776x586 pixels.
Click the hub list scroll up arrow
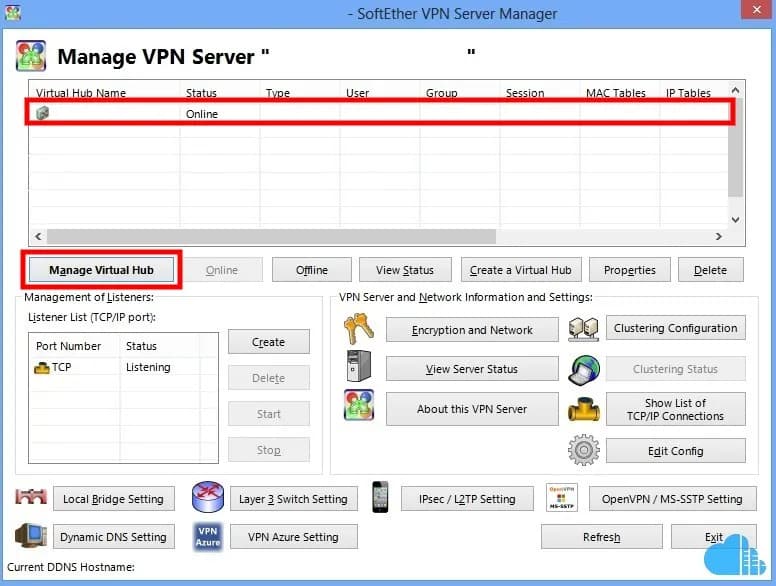click(735, 90)
